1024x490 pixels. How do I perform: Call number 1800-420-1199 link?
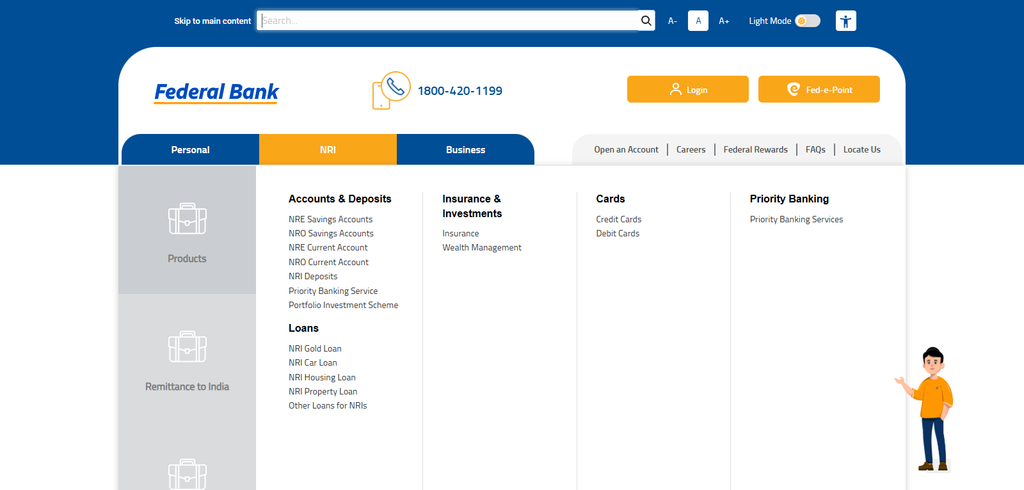(x=460, y=91)
